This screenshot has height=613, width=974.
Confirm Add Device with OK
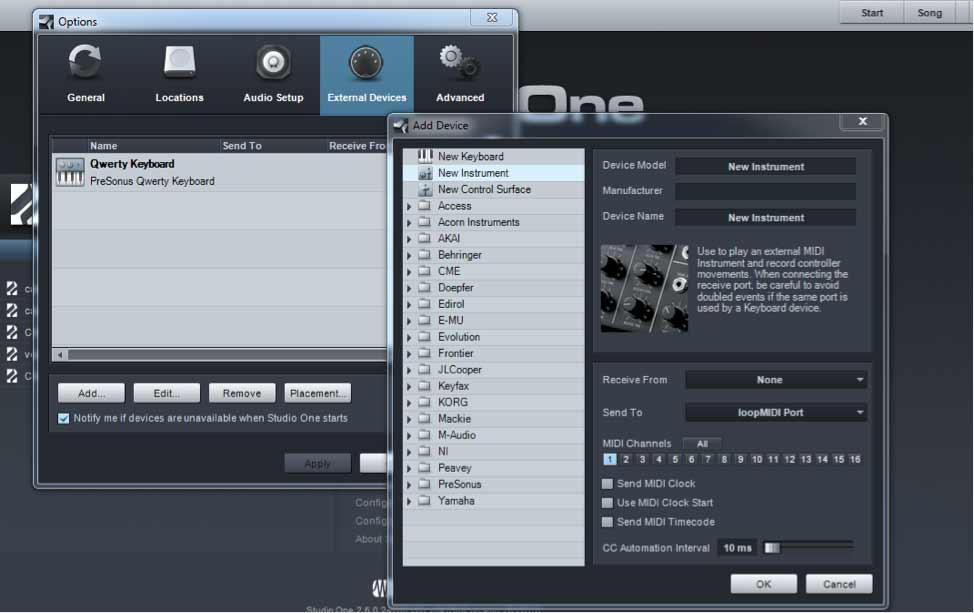[763, 584]
